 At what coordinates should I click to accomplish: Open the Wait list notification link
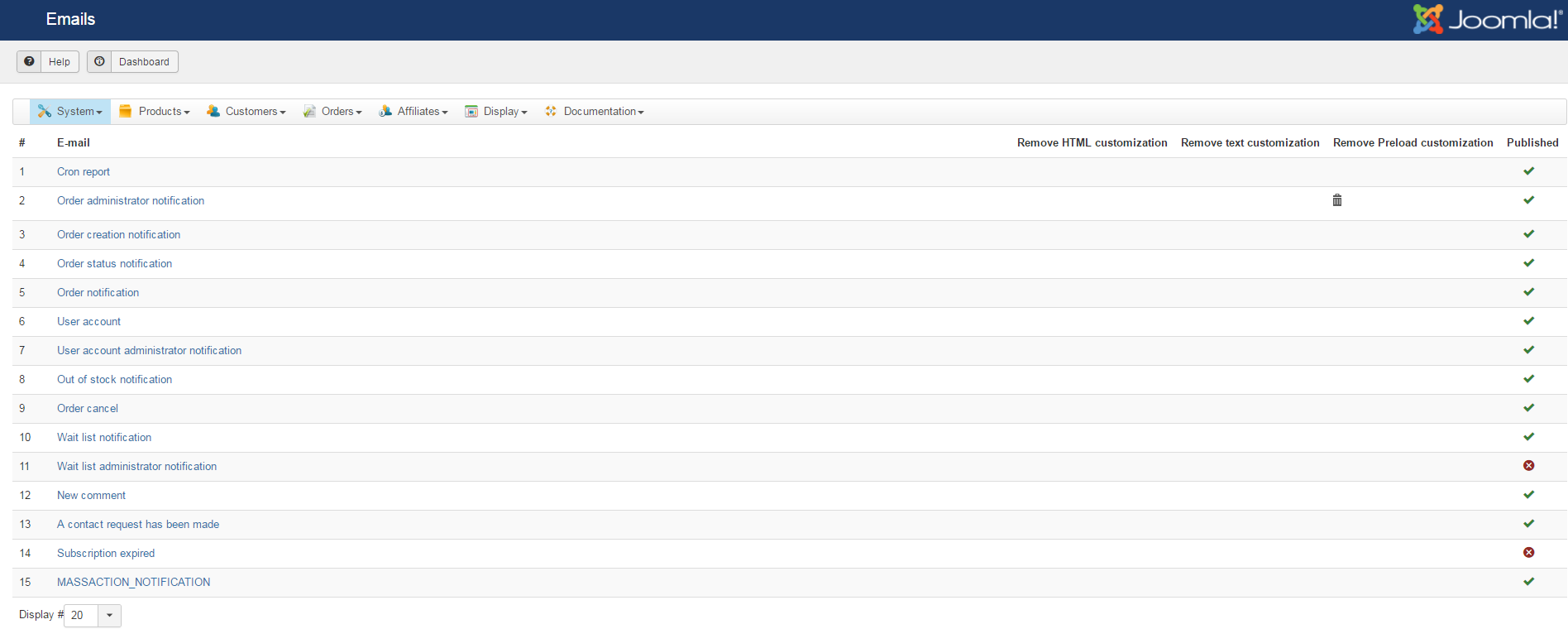[104, 437]
